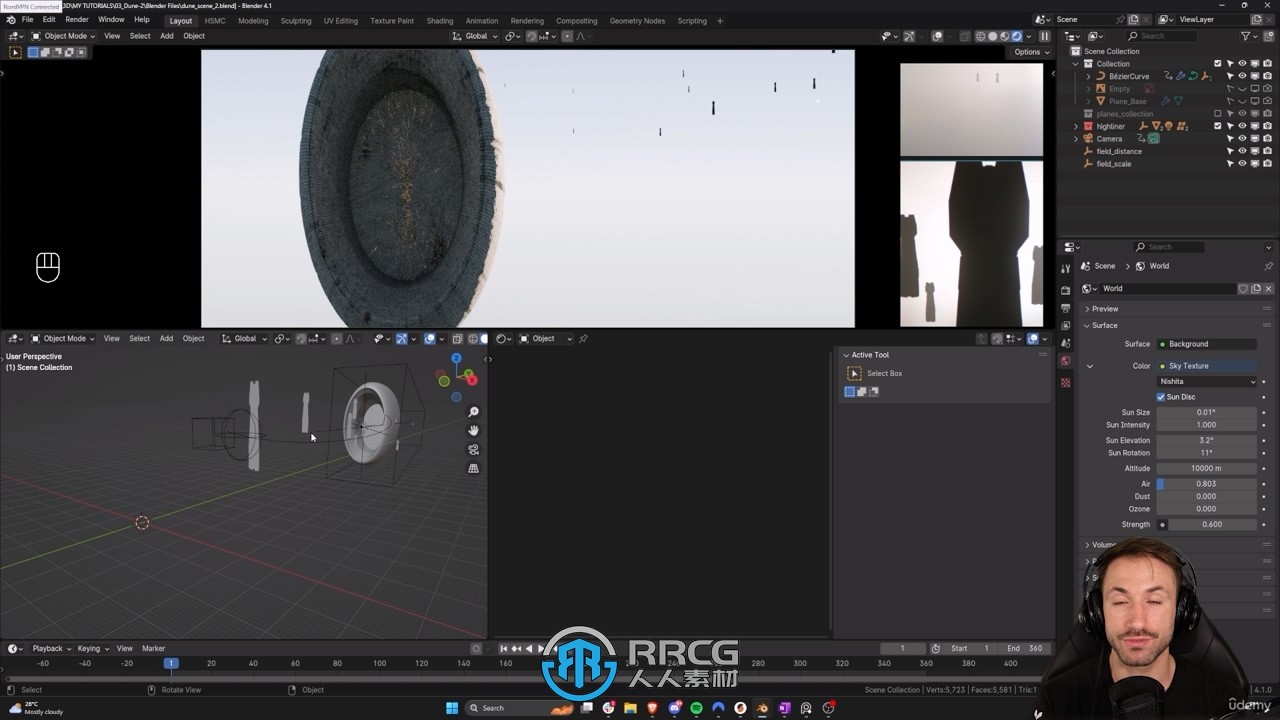Click the Strength value slider
1280x720 pixels.
[1213, 524]
